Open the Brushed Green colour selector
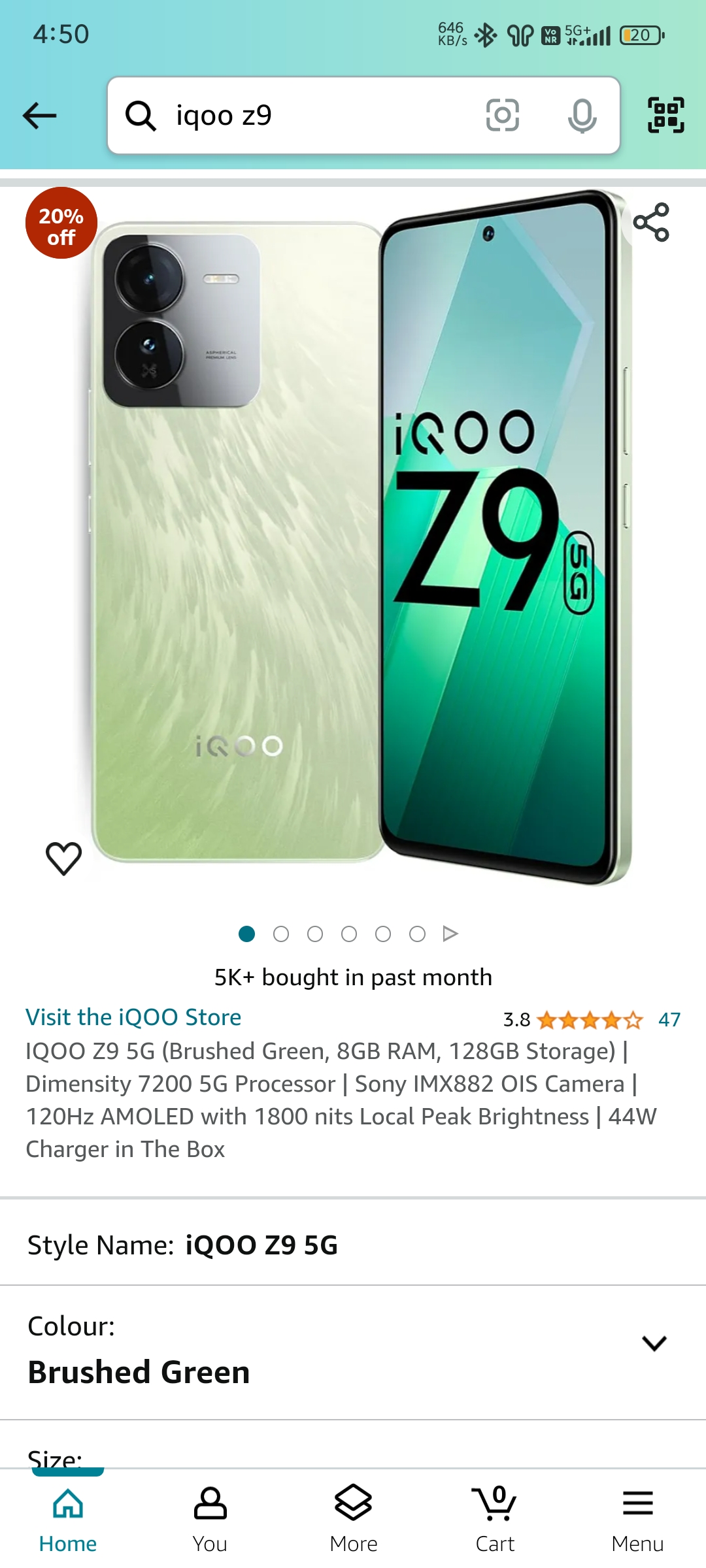The height and width of the screenshot is (1568, 706). click(x=353, y=1352)
